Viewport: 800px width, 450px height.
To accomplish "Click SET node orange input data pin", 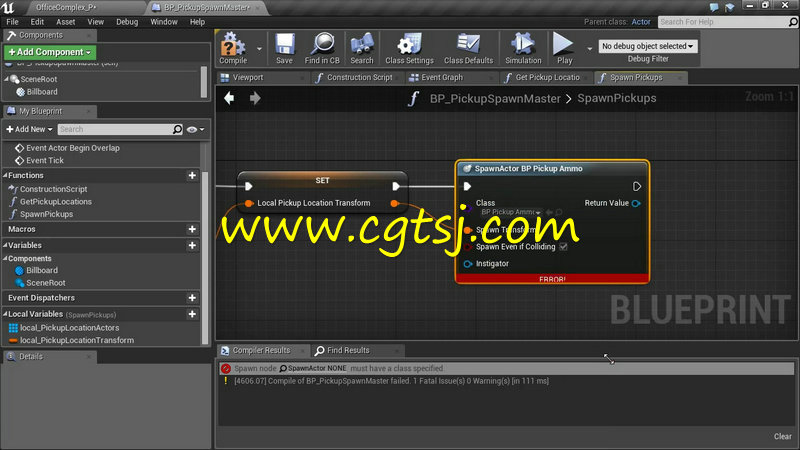I will [x=248, y=203].
